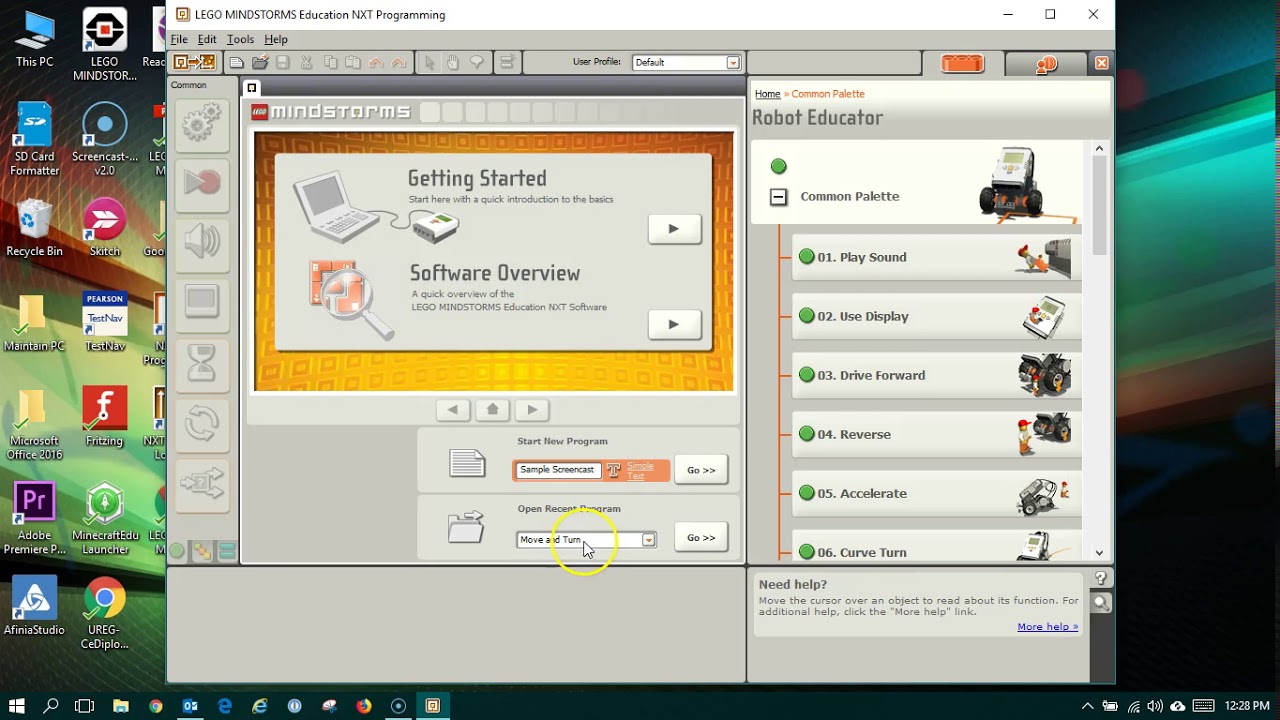Go to the previous tutorial page
This screenshot has width=1280, height=720.
click(453, 409)
